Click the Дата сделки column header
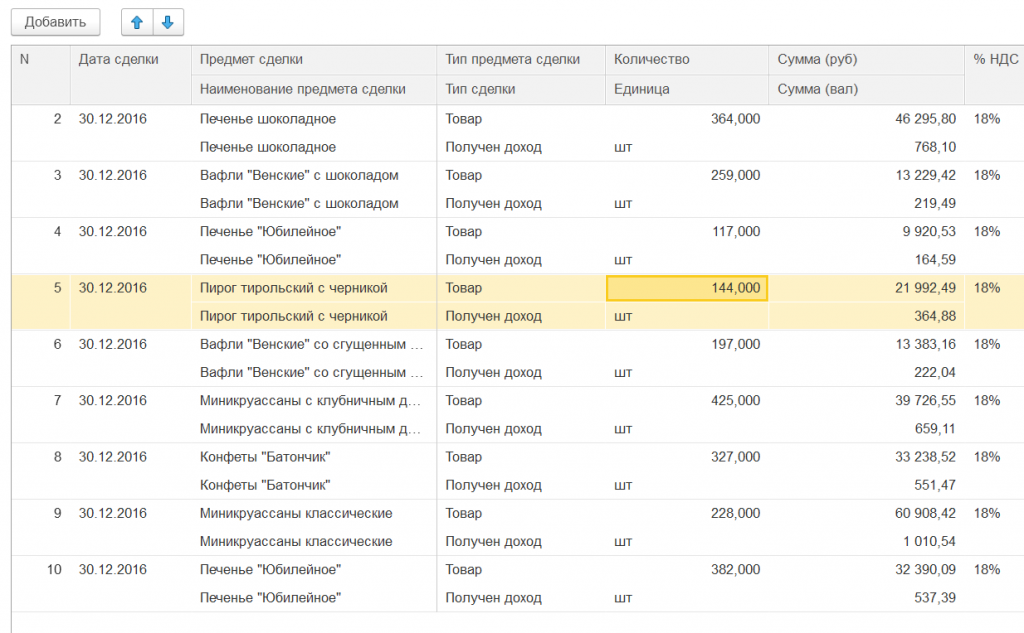This screenshot has width=1024, height=633. [x=119, y=60]
